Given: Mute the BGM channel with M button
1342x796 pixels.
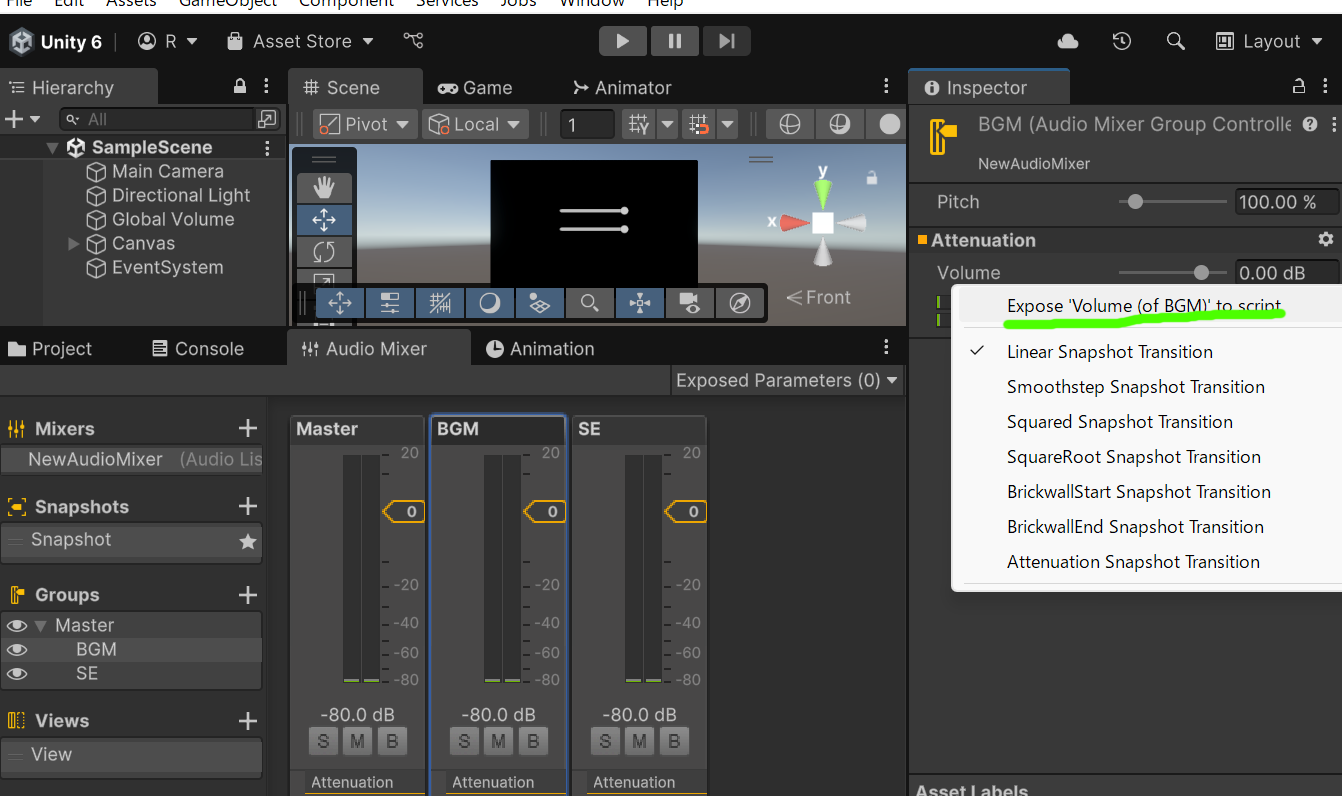Looking at the screenshot, I should (498, 741).
